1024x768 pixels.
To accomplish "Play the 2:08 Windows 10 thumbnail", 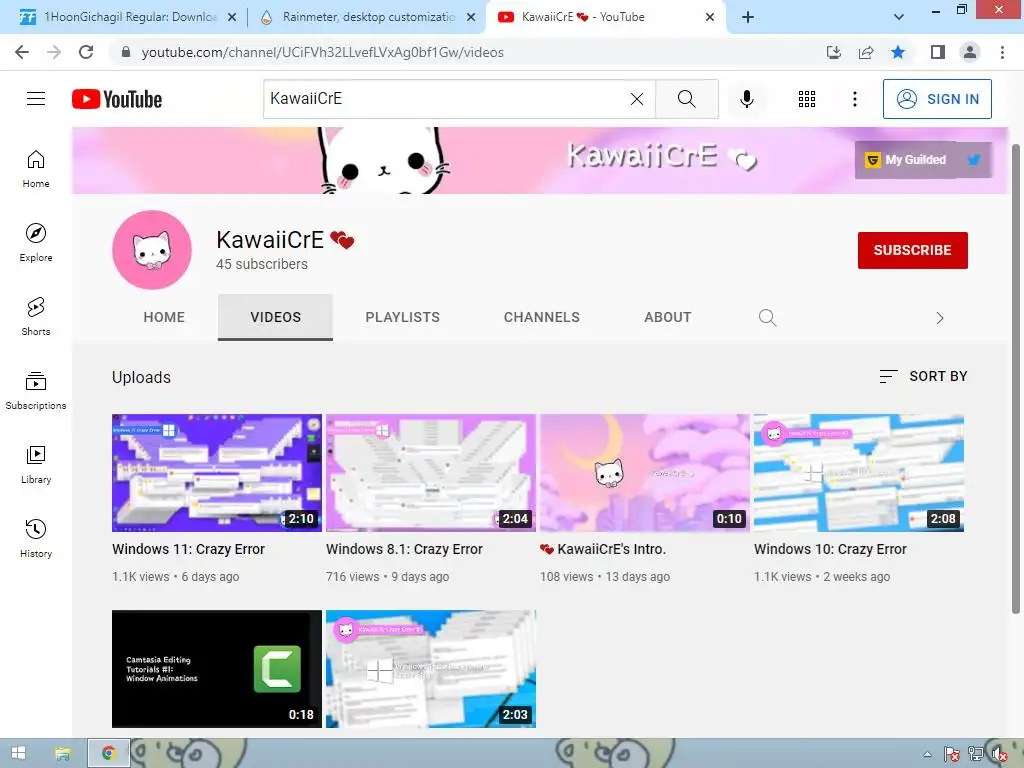I will pos(859,473).
